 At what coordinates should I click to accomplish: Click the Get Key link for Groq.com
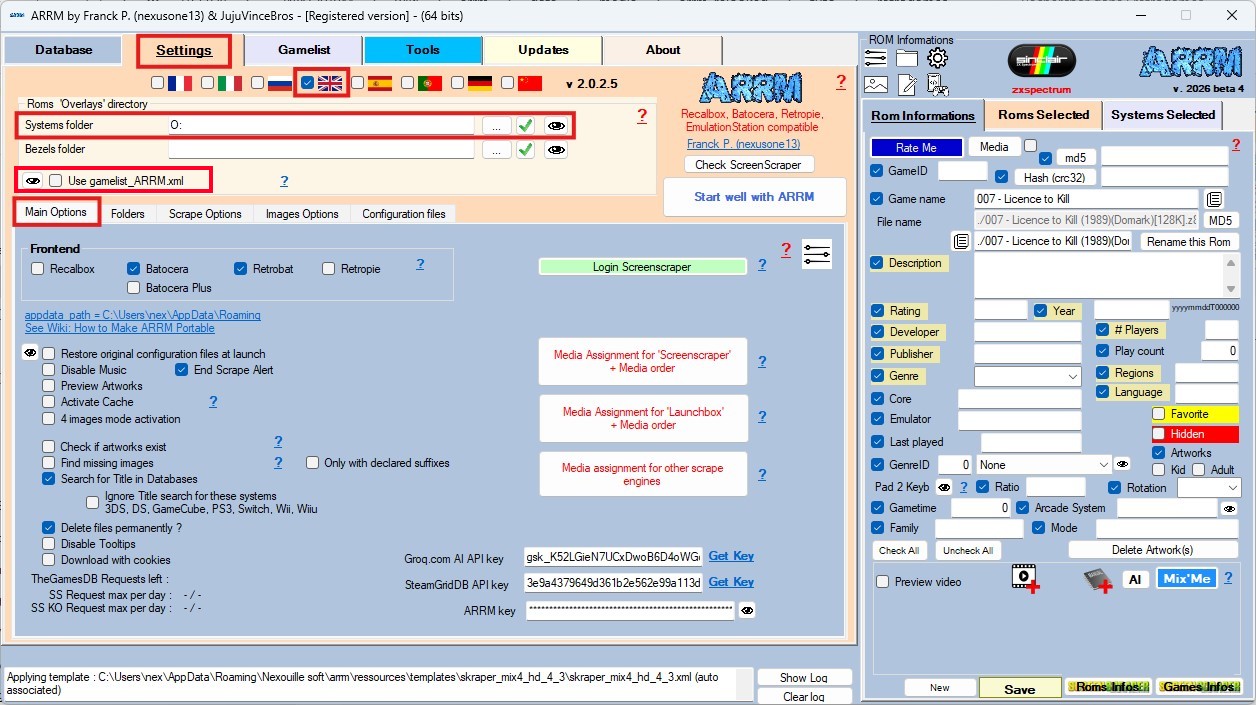click(731, 556)
